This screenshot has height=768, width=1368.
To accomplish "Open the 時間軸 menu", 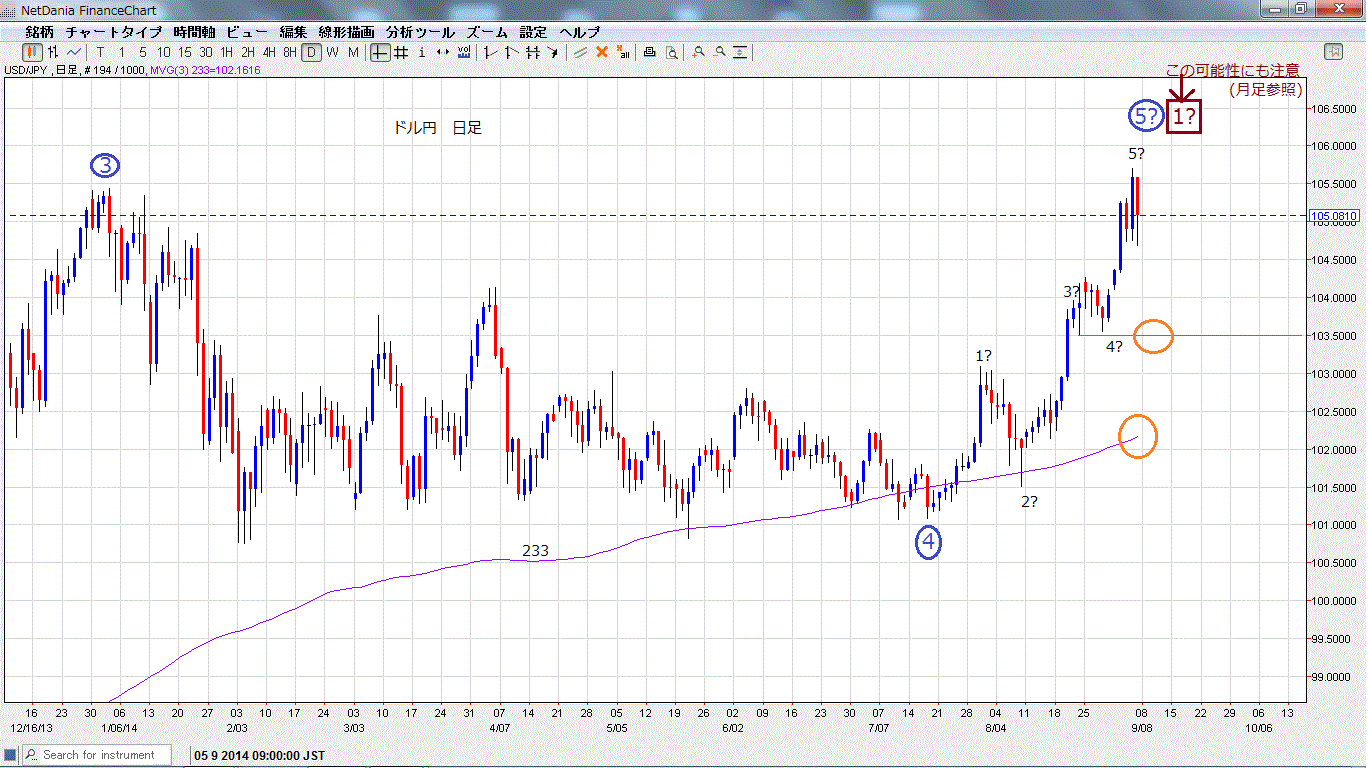I will pyautogui.click(x=194, y=32).
